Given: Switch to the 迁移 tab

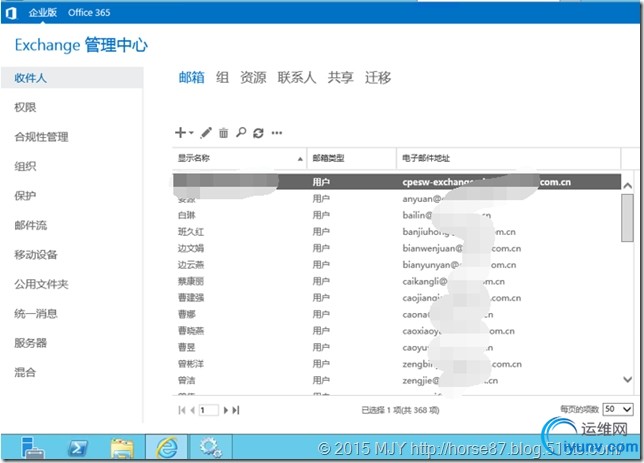Looking at the screenshot, I should point(378,77).
